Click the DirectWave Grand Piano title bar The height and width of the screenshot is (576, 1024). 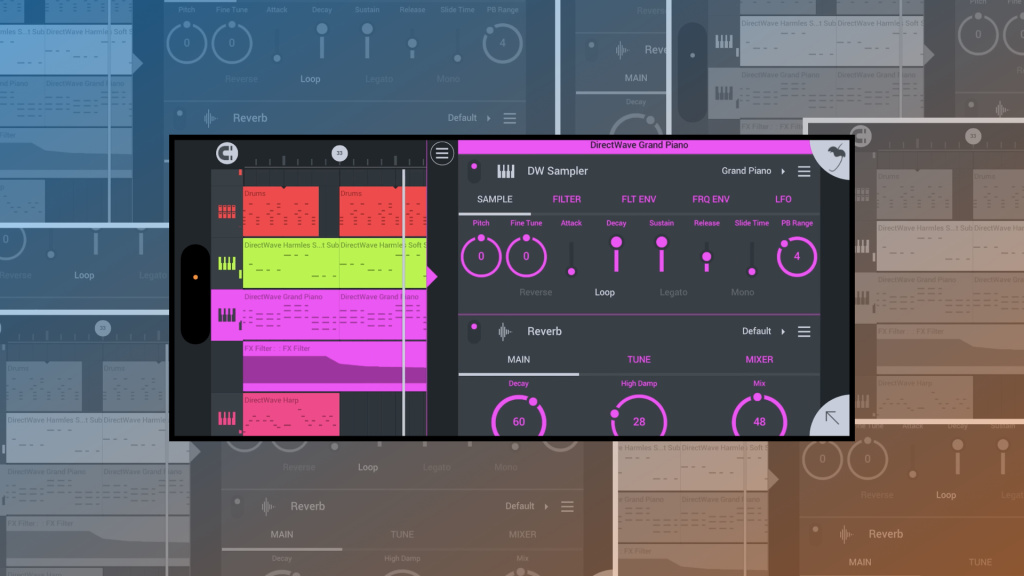point(639,146)
